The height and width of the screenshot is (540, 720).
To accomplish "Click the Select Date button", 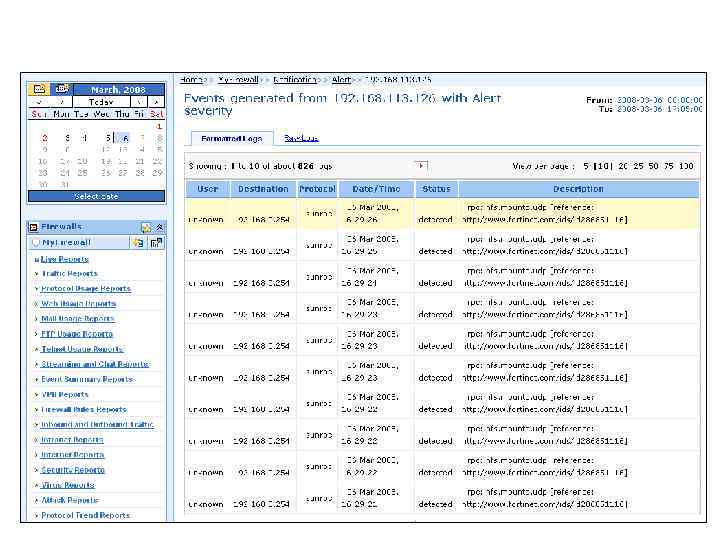I will point(96,196).
